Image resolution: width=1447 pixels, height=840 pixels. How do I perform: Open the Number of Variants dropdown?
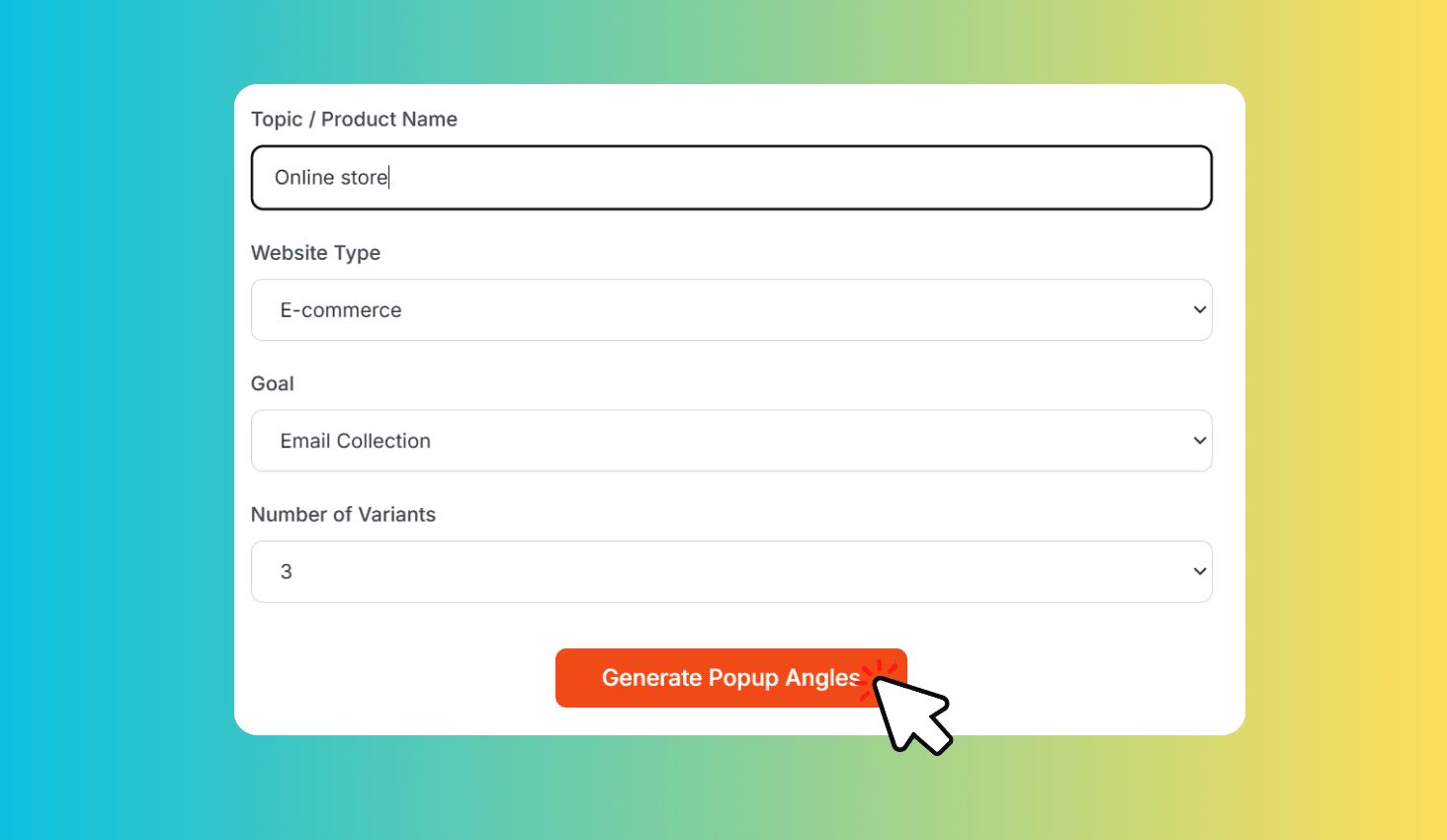coord(731,571)
